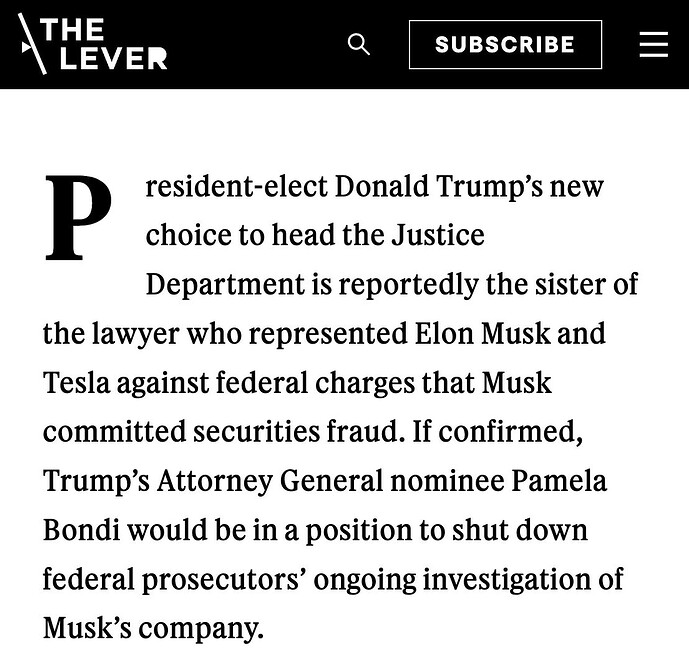Click the word "Justice" in the paragraph

coord(438,235)
